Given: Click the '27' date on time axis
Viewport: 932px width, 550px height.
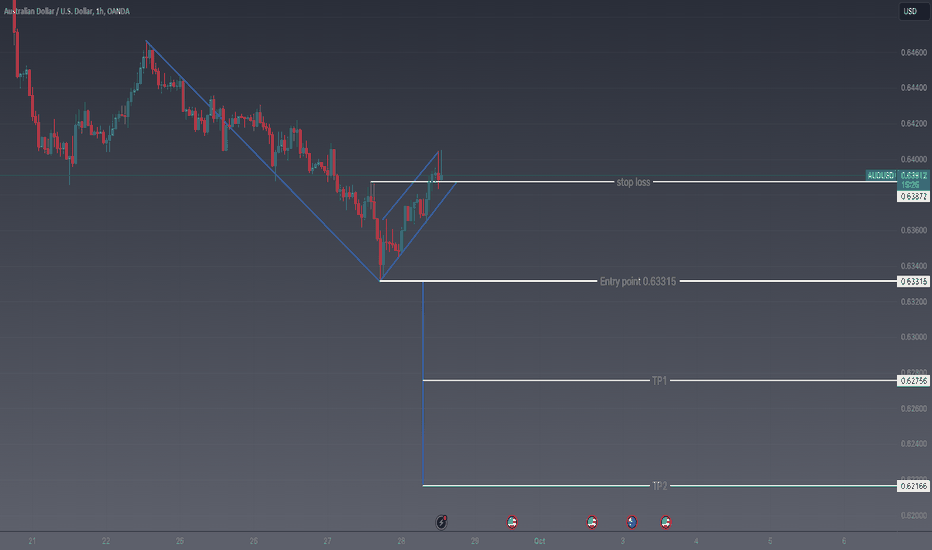Looking at the screenshot, I should pos(328,541).
